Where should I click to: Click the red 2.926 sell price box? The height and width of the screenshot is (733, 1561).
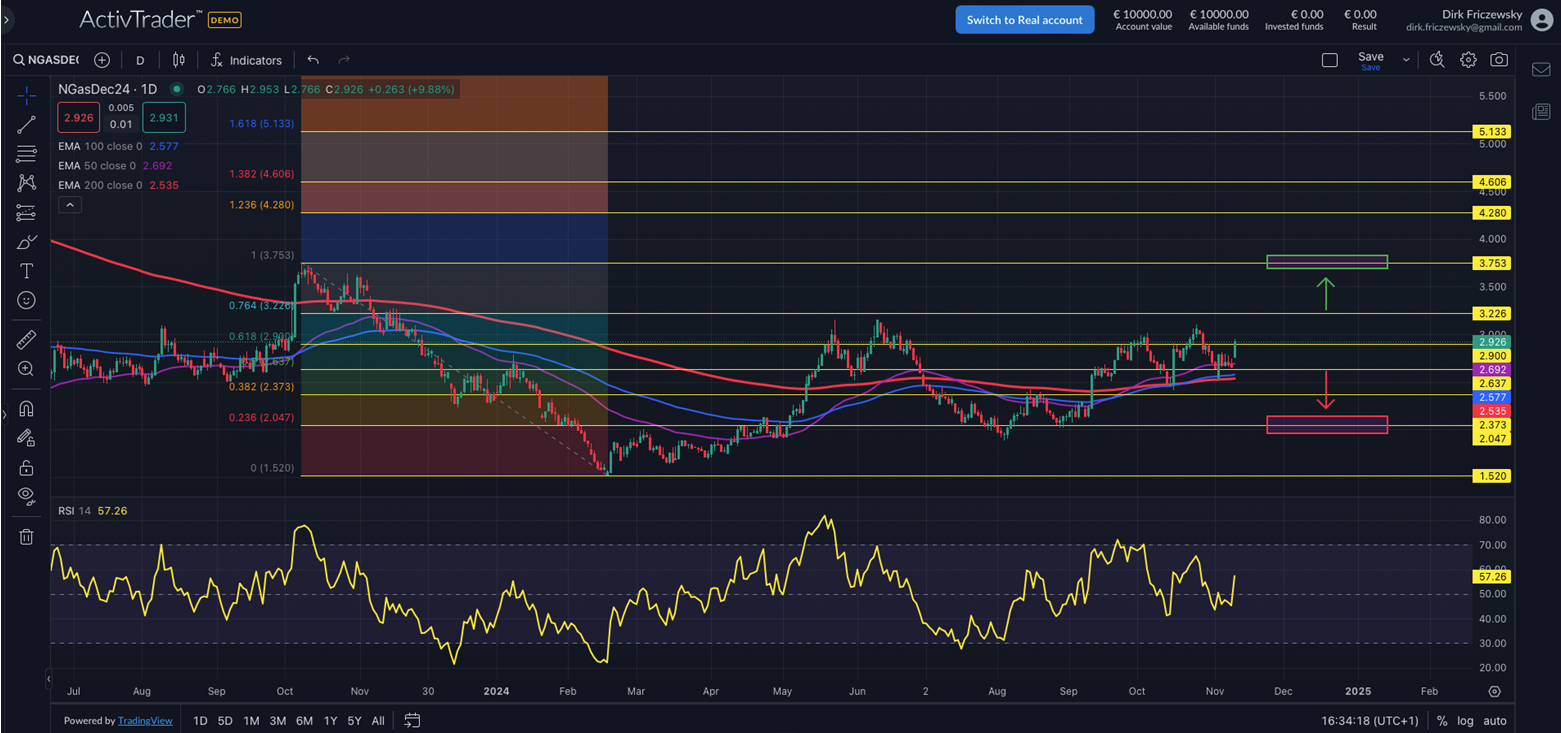(x=78, y=118)
